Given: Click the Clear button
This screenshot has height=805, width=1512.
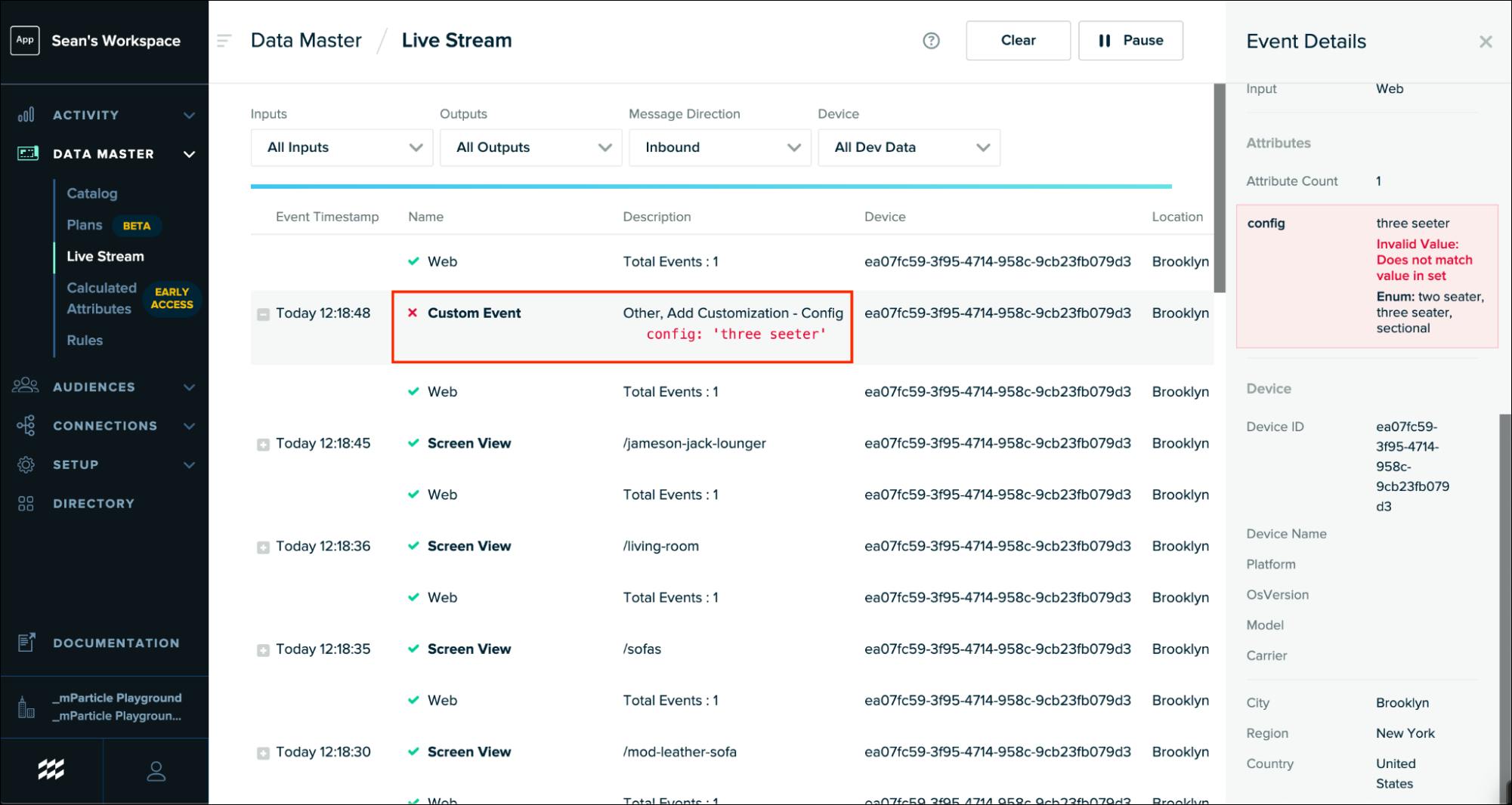Looking at the screenshot, I should [1018, 41].
